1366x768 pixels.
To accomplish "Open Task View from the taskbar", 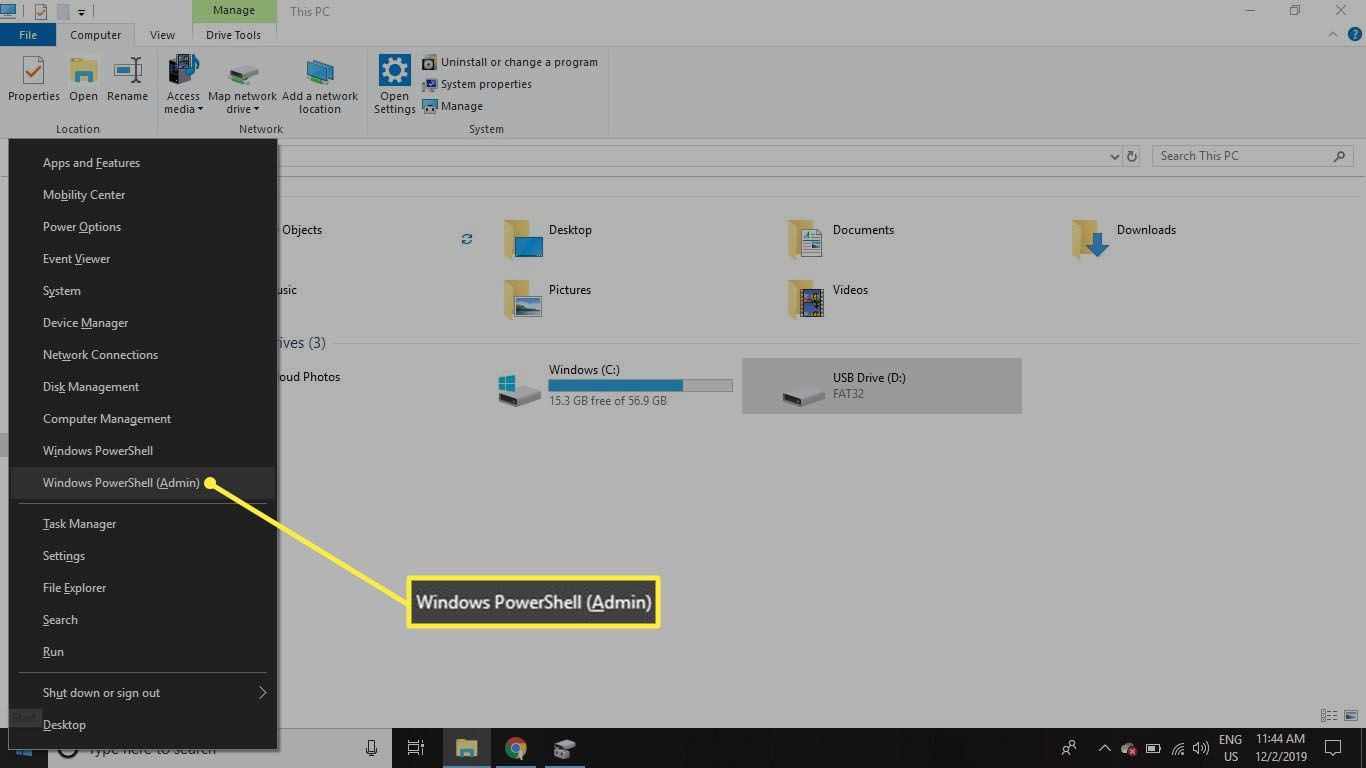I will tap(416, 748).
